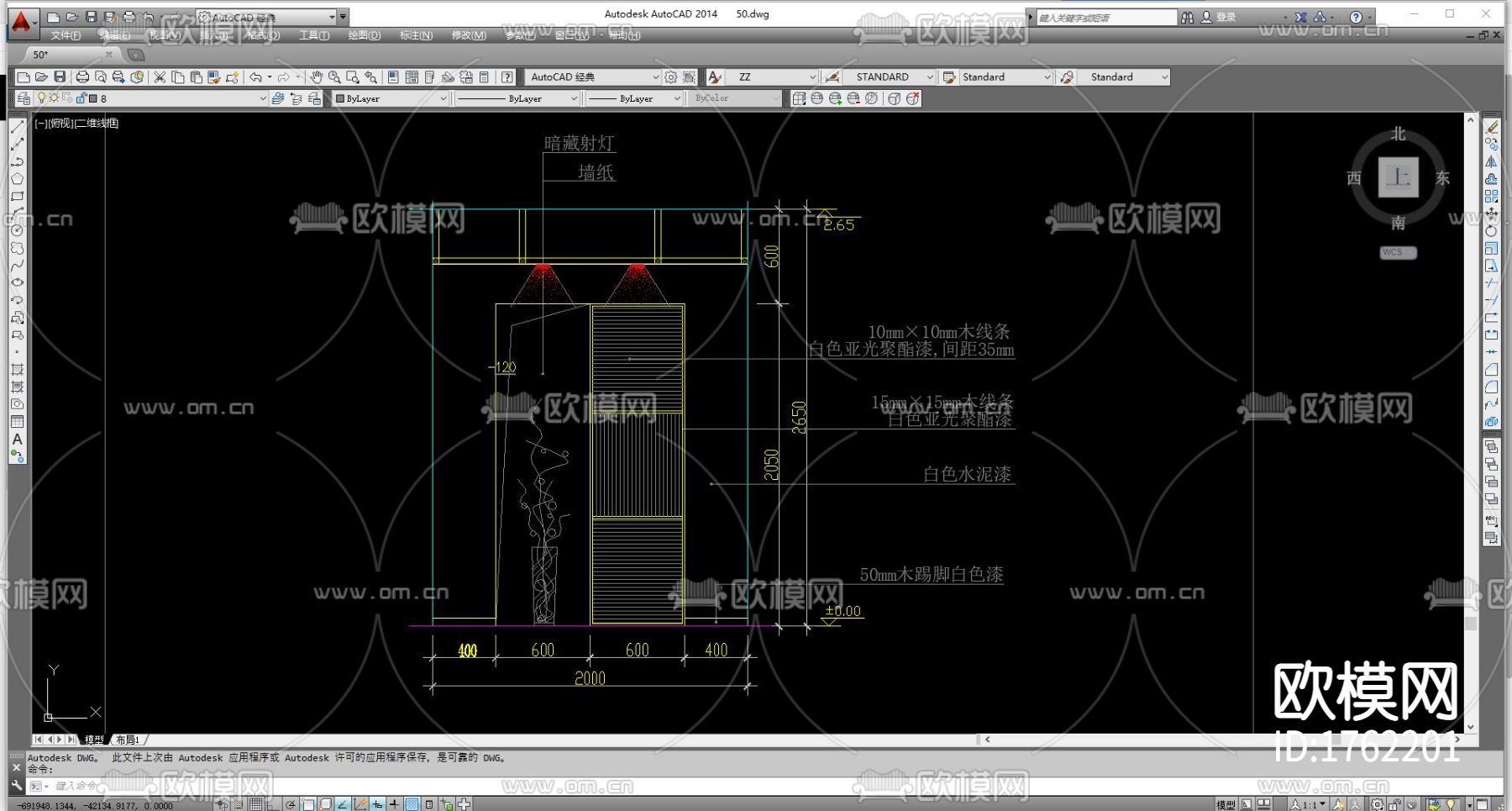Screen dimensions: 1512x811
Task: Toggle the grid display in status bar
Action: click(255, 804)
